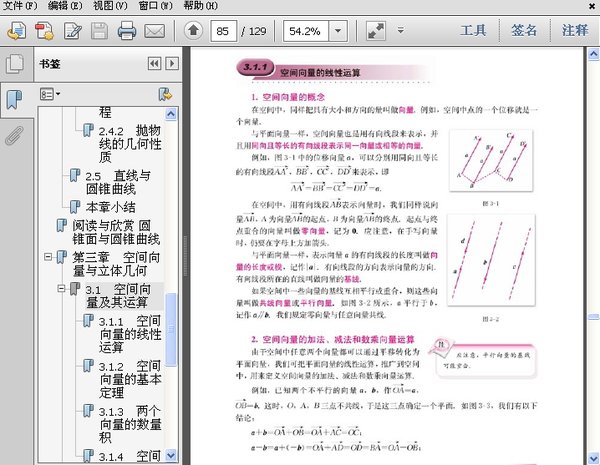Click the page number input field

pyautogui.click(x=229, y=31)
